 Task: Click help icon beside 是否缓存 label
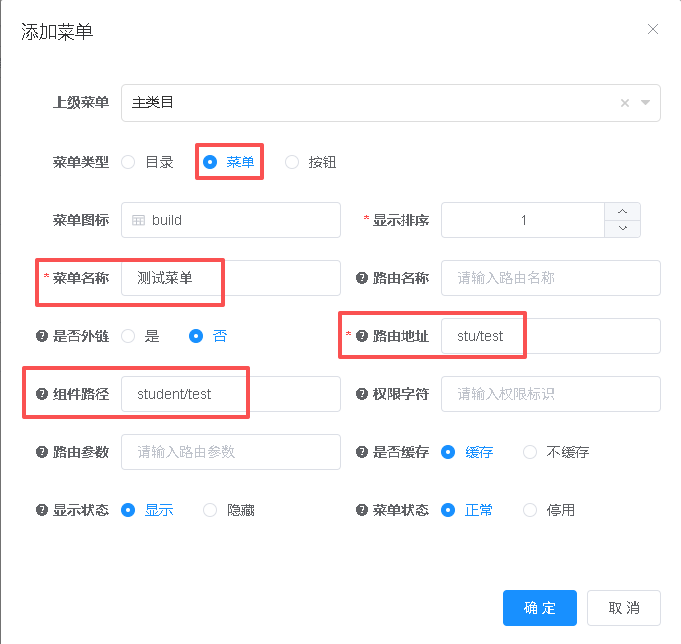coord(362,452)
